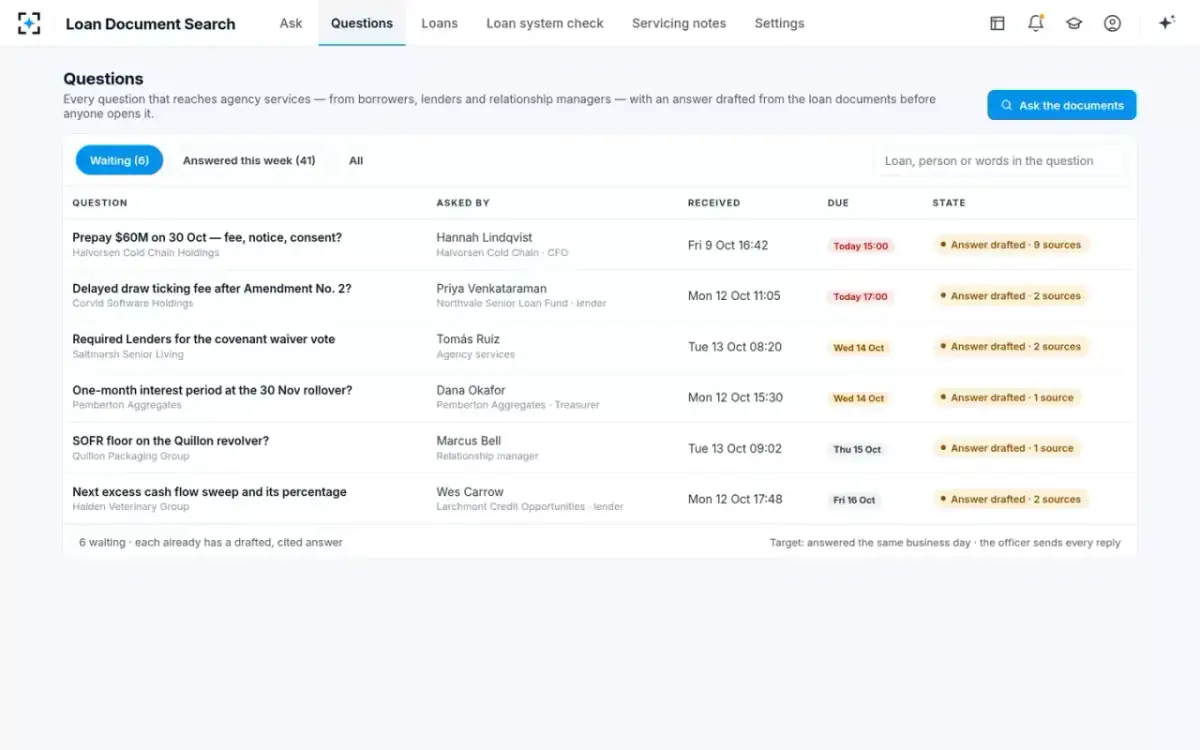The width and height of the screenshot is (1200, 750).
Task: Click asker Dana Okafor
Action: point(471,390)
